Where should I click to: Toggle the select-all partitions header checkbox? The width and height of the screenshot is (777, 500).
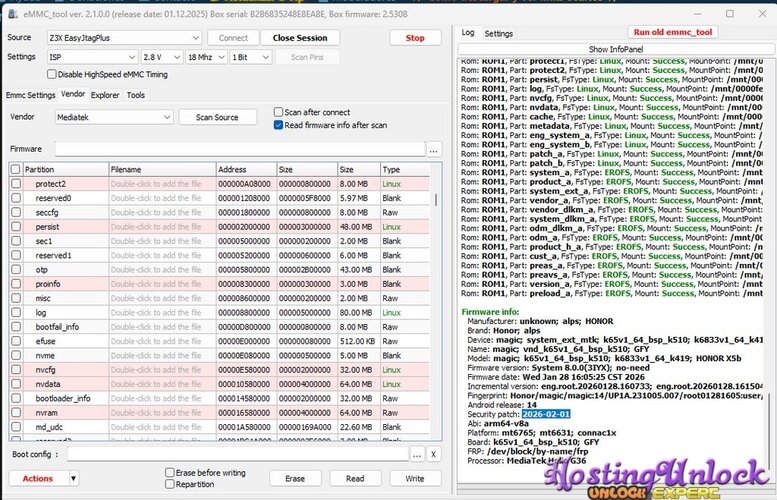[x=15, y=169]
